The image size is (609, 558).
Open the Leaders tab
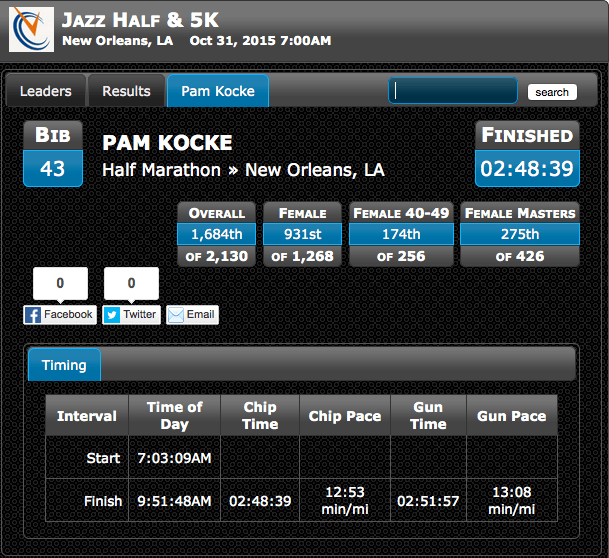(46, 91)
